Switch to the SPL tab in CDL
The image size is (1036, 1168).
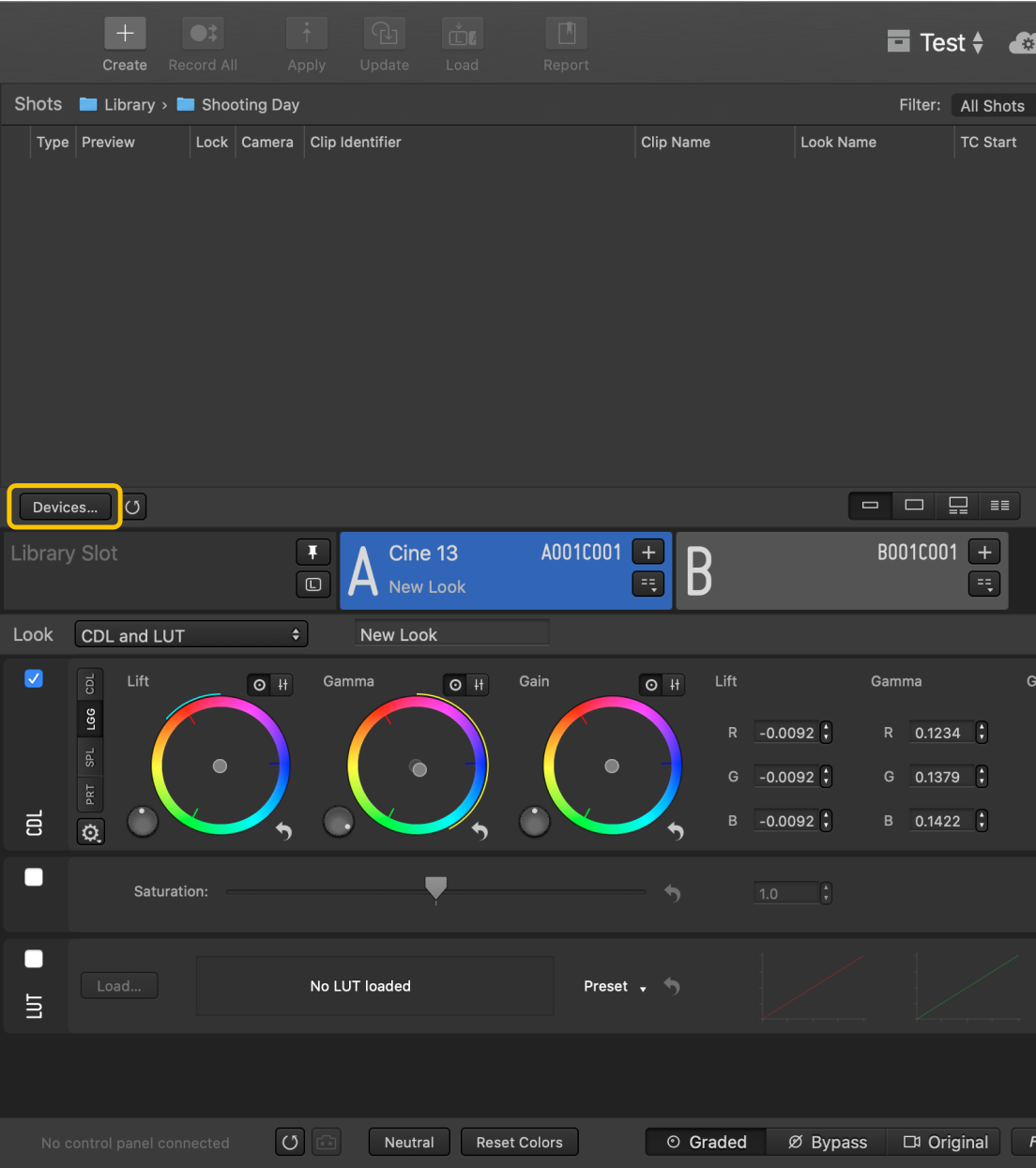point(90,757)
